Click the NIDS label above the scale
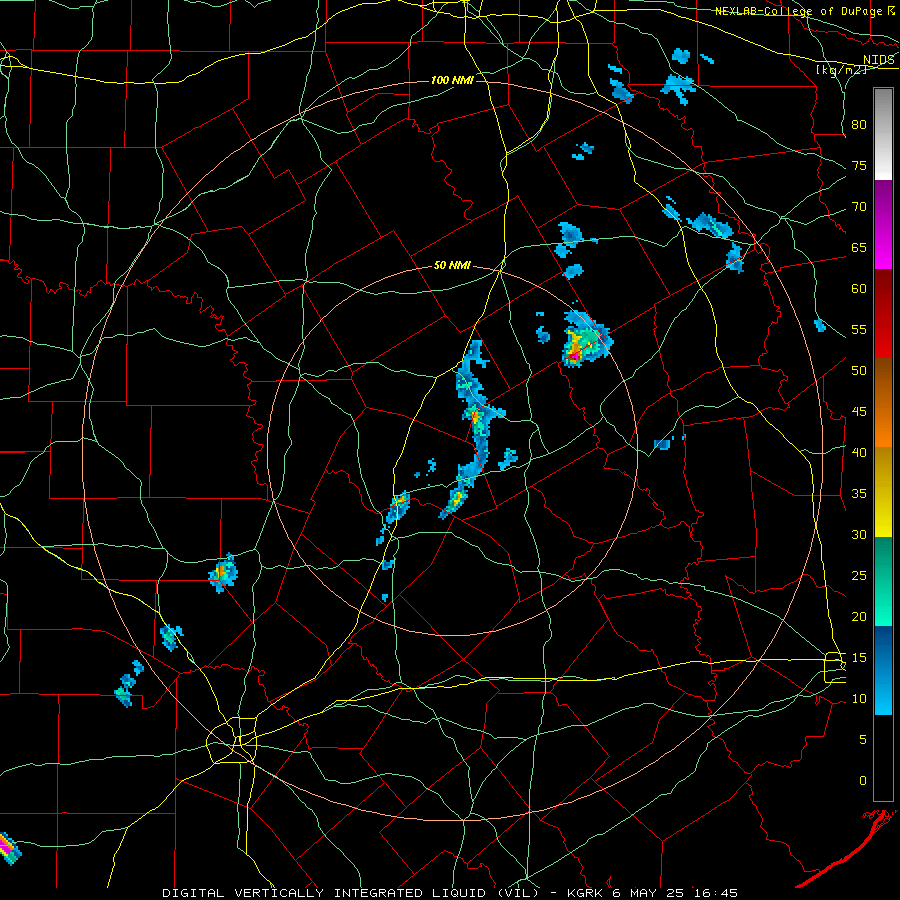900x900 pixels. (x=879, y=60)
